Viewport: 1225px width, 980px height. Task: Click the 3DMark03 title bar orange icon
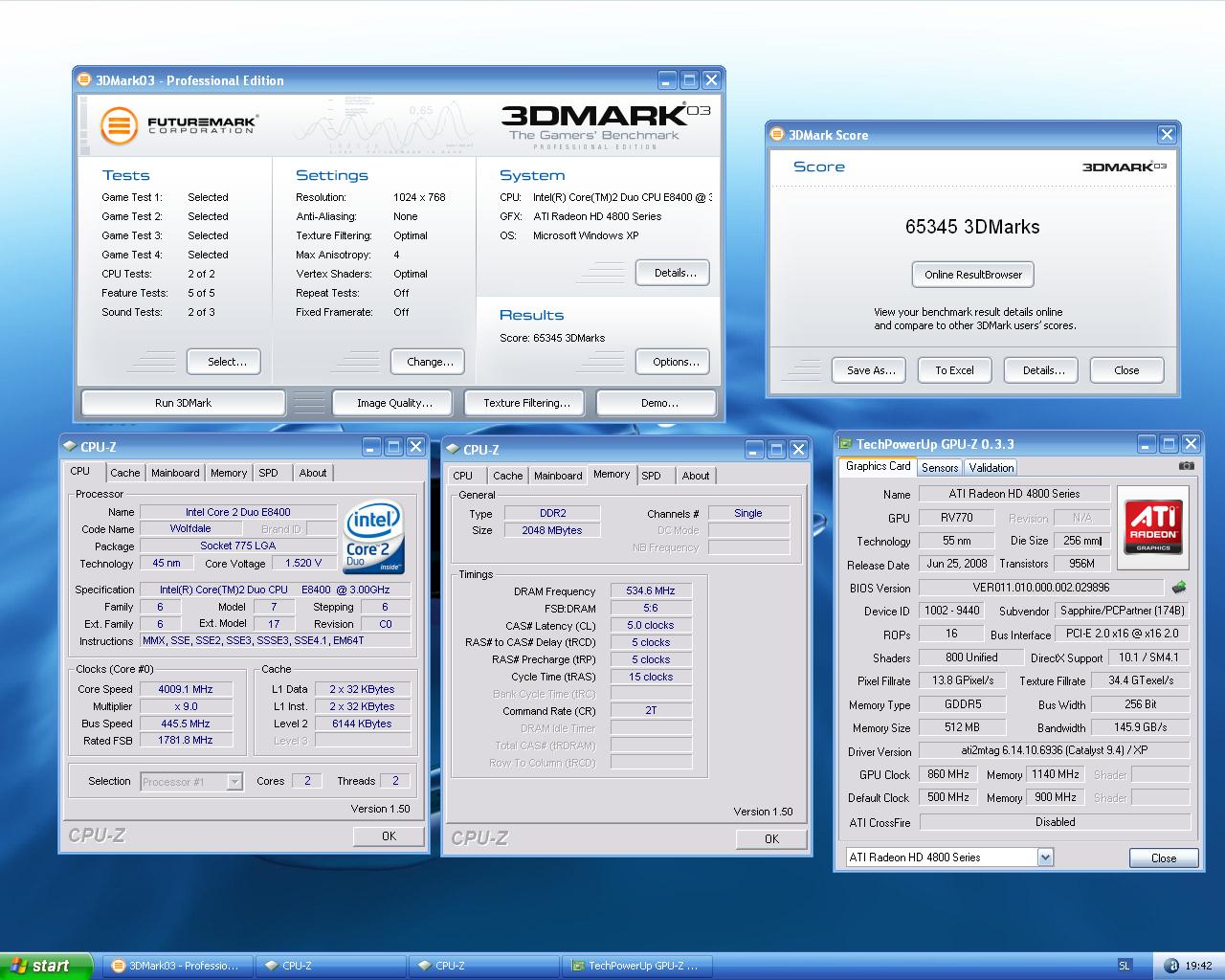point(84,80)
